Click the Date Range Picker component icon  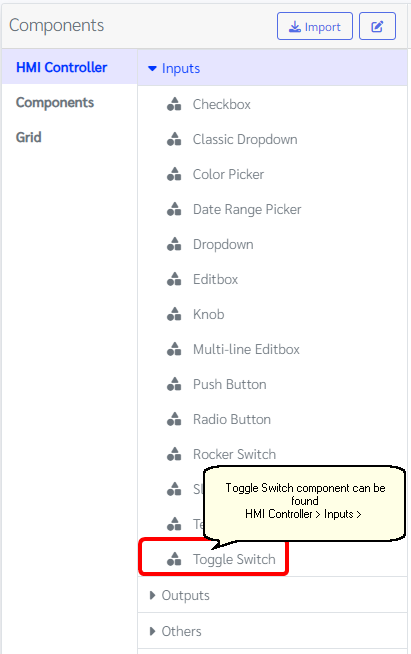click(174, 209)
